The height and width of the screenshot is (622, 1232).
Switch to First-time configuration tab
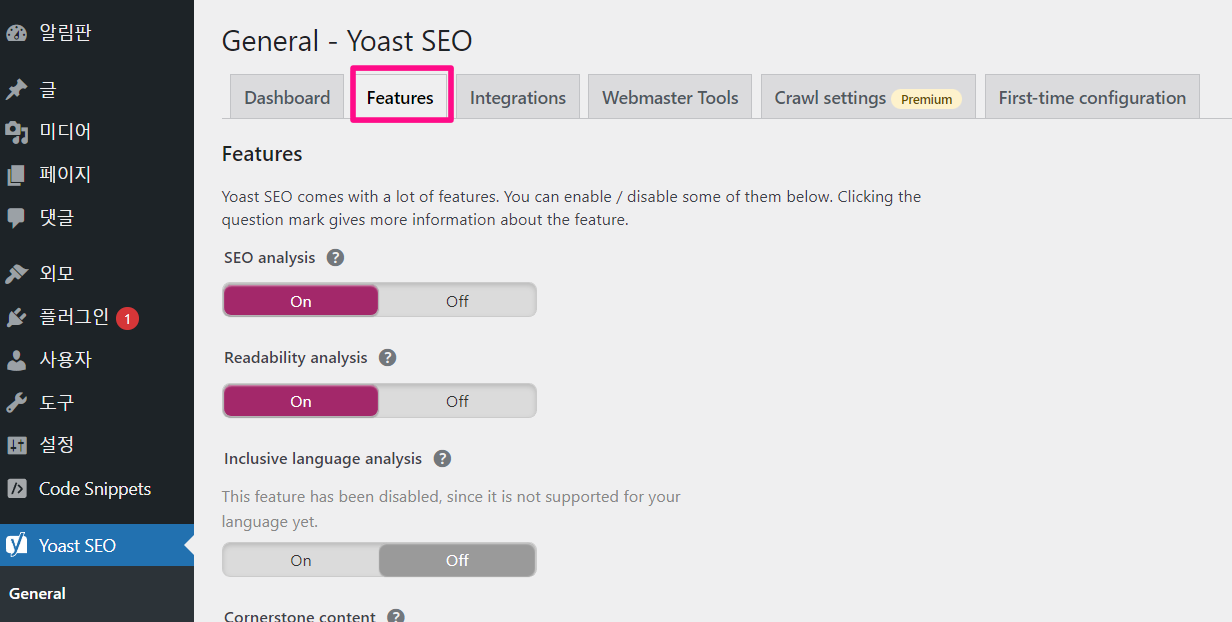point(1092,97)
